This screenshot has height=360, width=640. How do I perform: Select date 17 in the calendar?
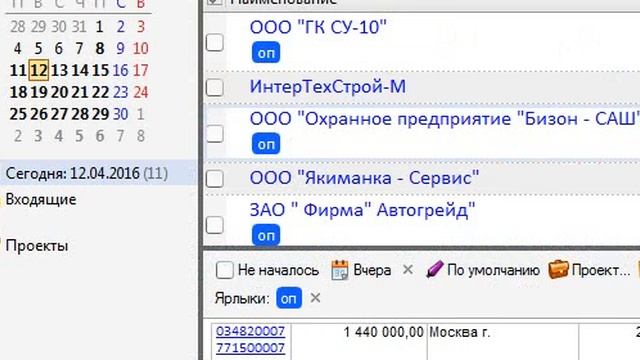[141, 70]
